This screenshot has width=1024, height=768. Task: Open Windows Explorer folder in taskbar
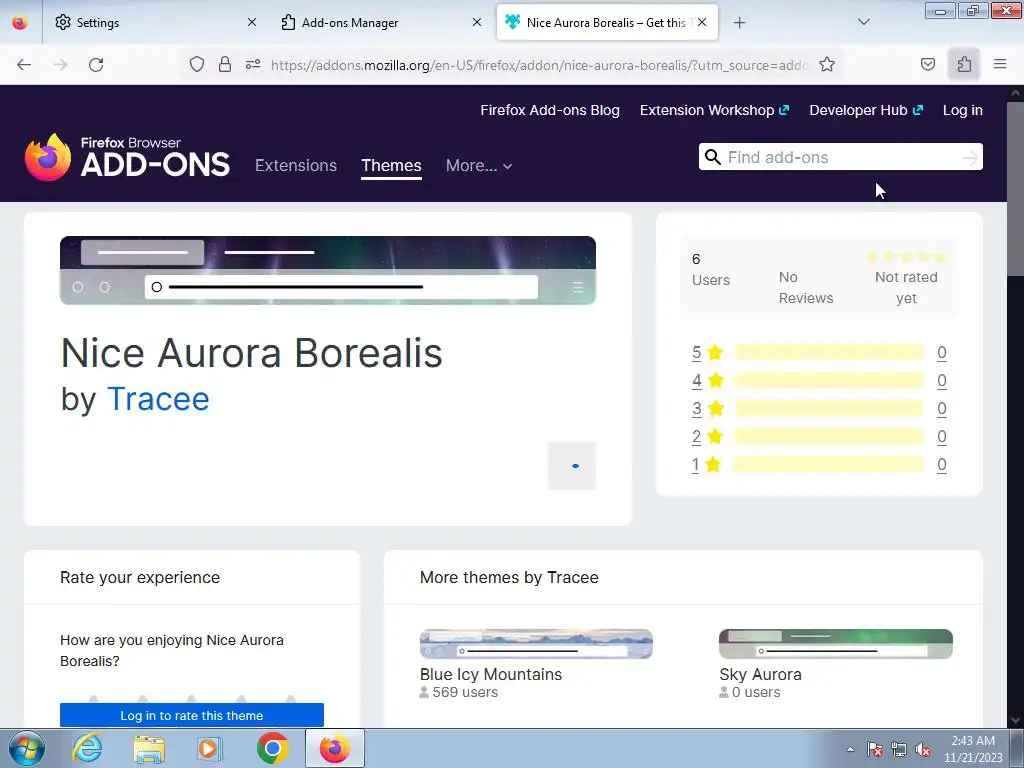[x=149, y=748]
